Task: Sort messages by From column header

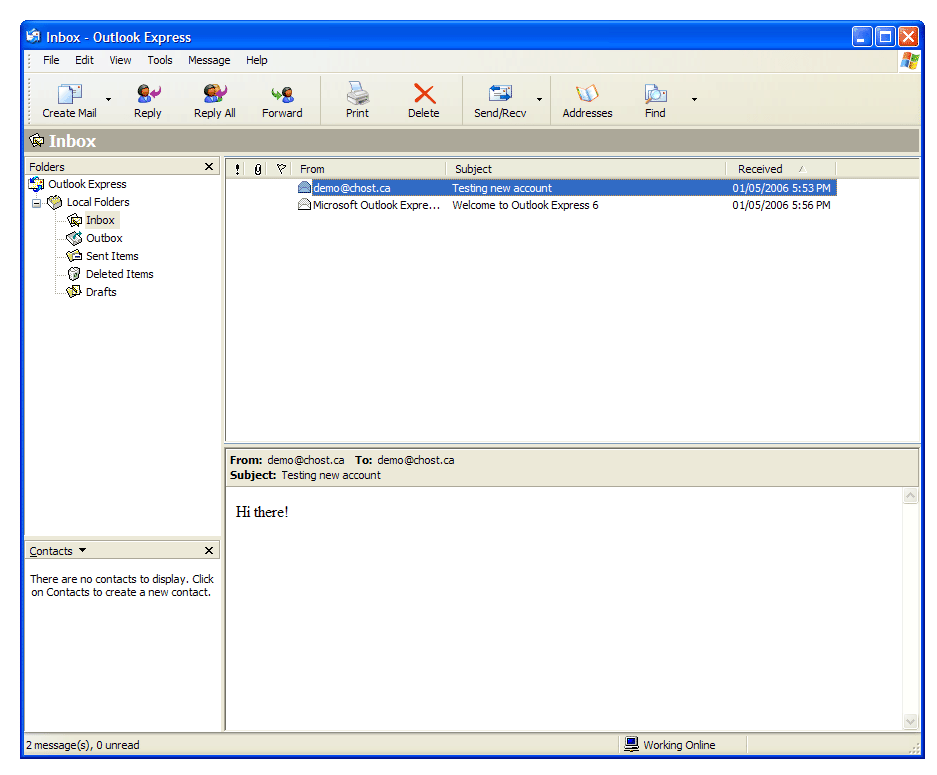Action: (x=369, y=169)
